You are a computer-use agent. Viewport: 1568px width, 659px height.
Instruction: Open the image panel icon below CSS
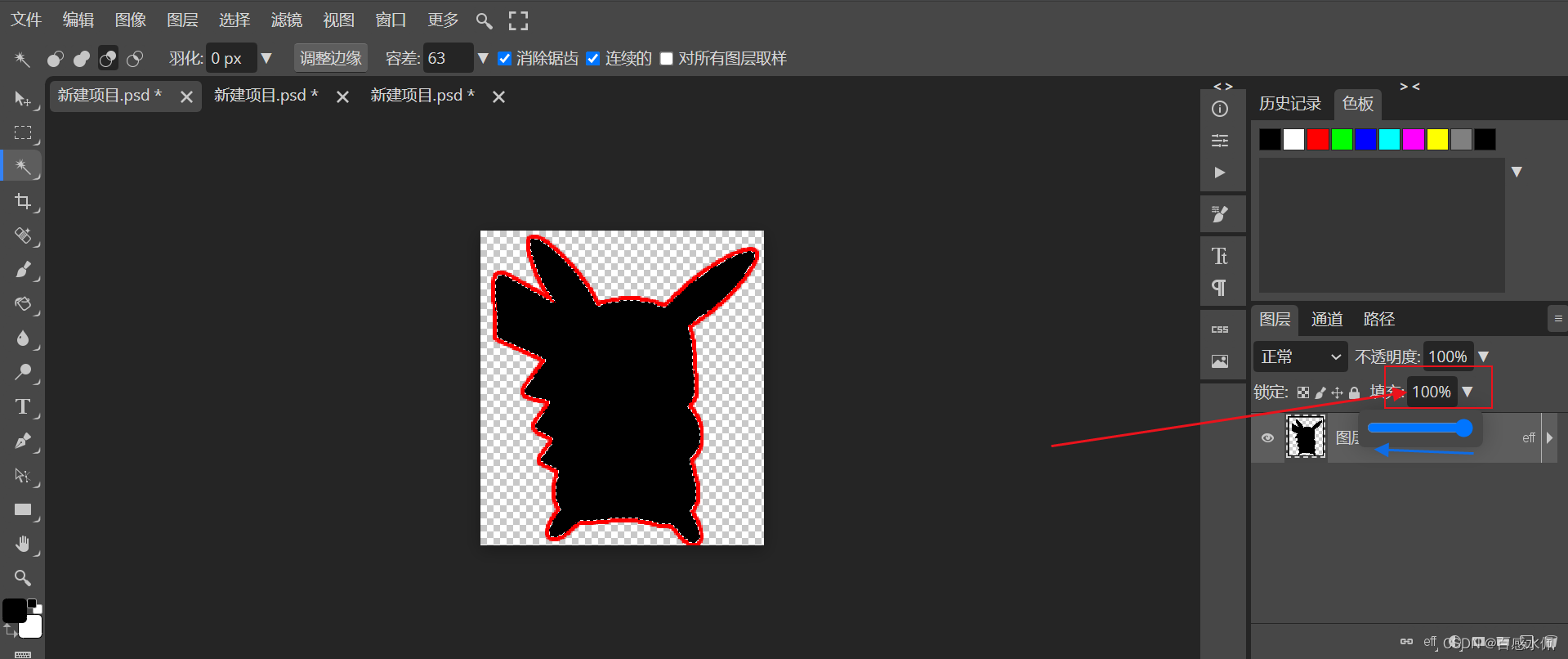[x=1220, y=361]
